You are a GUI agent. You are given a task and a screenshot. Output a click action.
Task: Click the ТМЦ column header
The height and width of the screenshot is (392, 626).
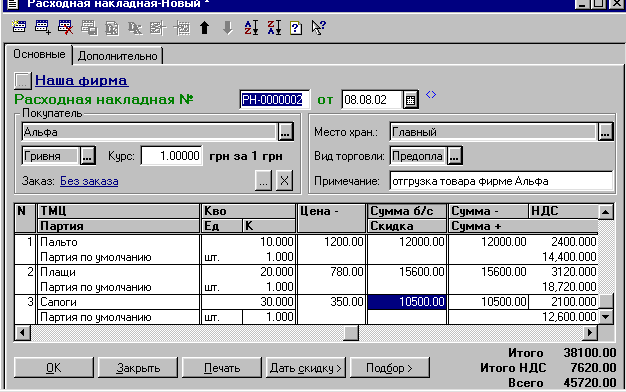(118, 211)
